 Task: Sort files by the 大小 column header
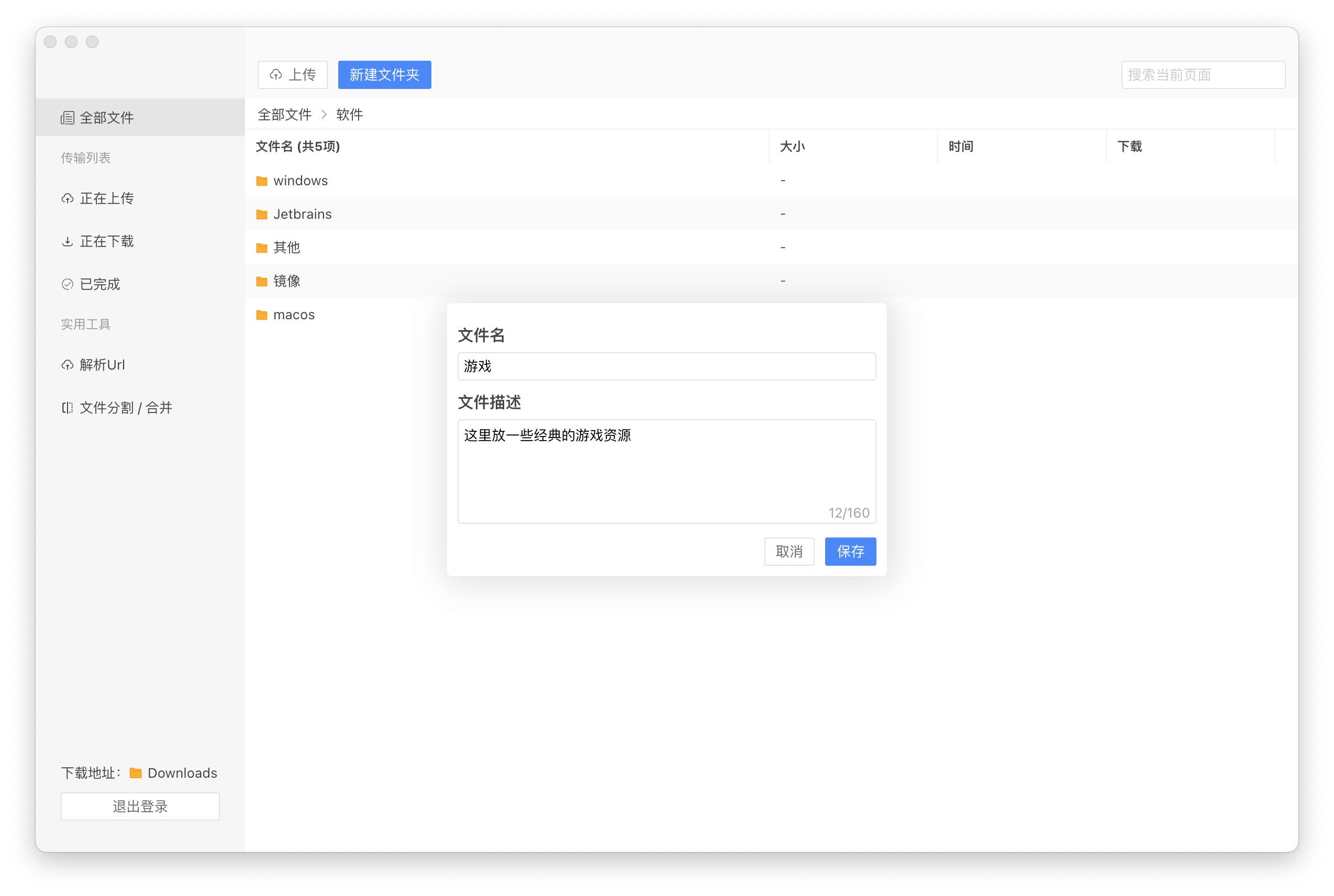[792, 147]
